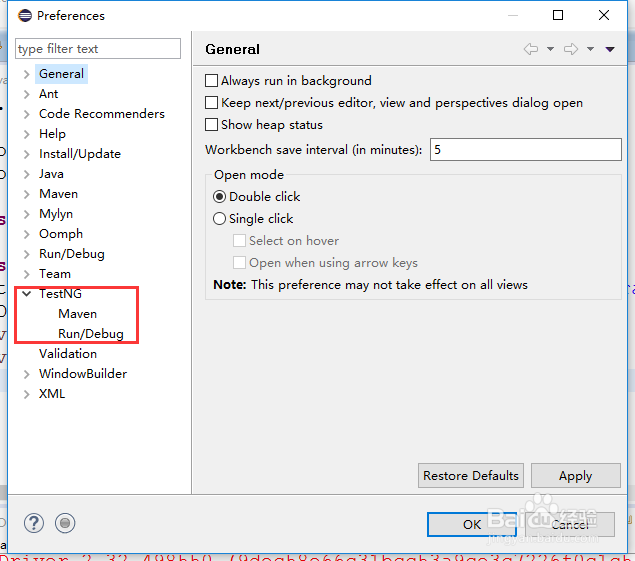
Task: Expand the WindowBuilder node
Action: click(27, 374)
